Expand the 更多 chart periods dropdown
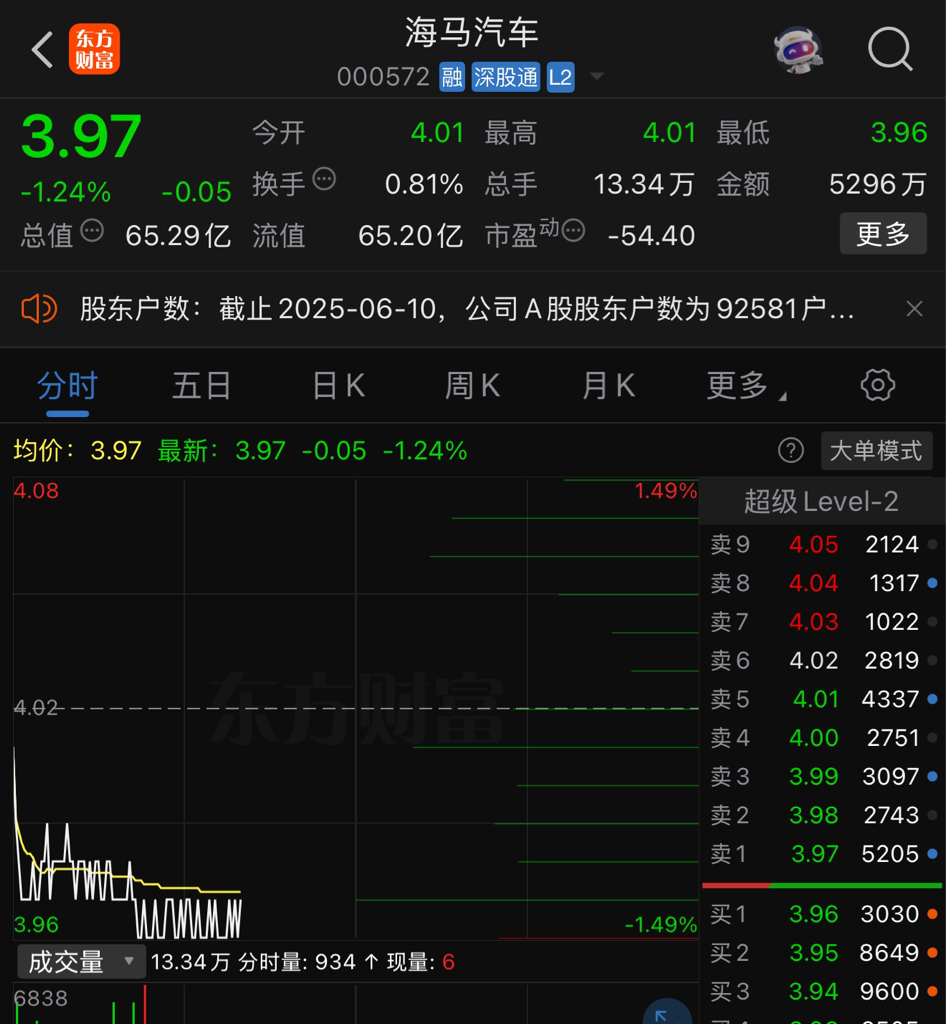This screenshot has width=946, height=1024. click(x=746, y=386)
